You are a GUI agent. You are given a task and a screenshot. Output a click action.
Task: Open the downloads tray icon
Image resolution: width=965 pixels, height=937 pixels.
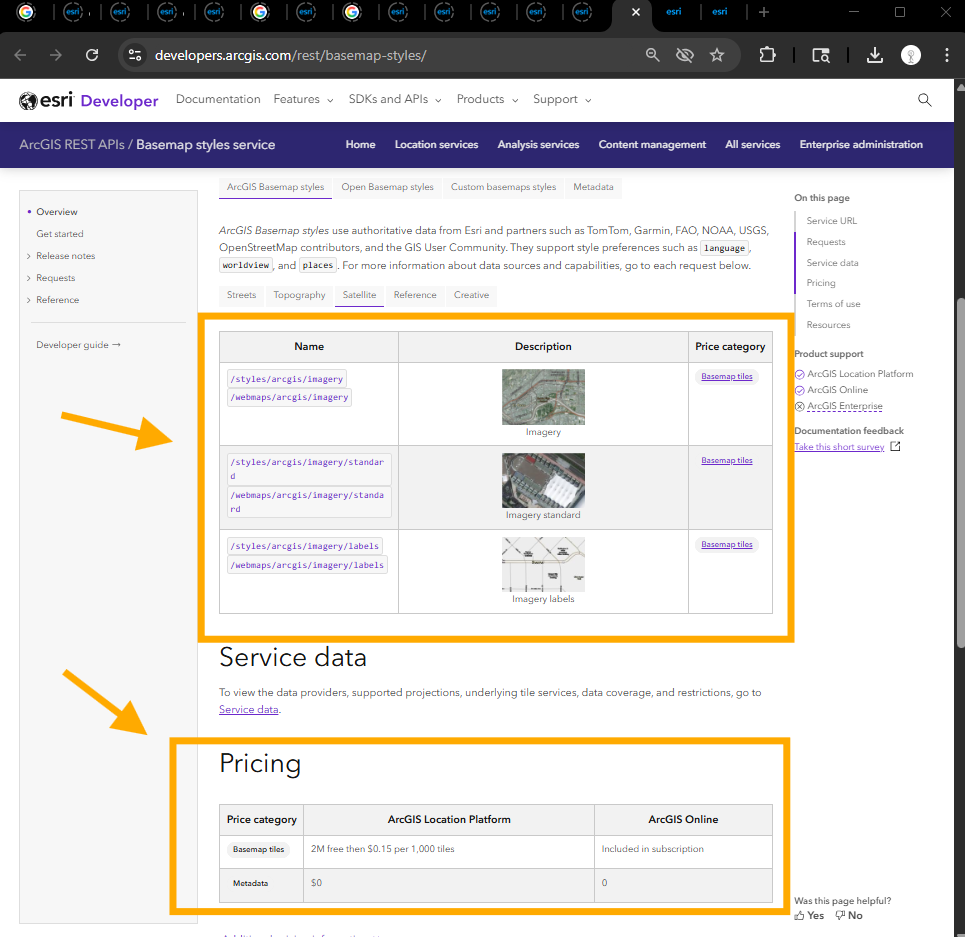[875, 55]
